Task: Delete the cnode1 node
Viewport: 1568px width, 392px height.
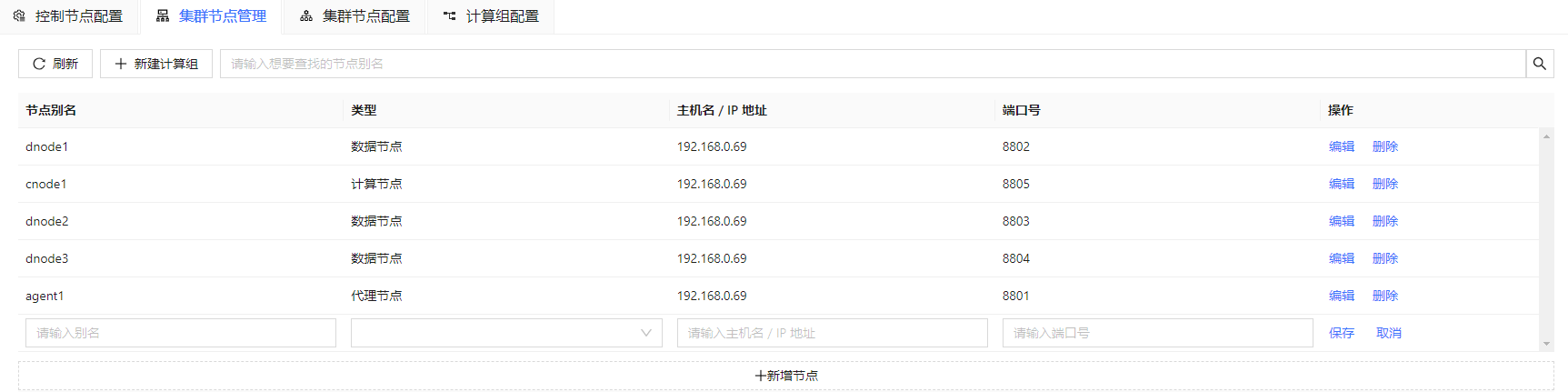Action: pyautogui.click(x=1384, y=184)
